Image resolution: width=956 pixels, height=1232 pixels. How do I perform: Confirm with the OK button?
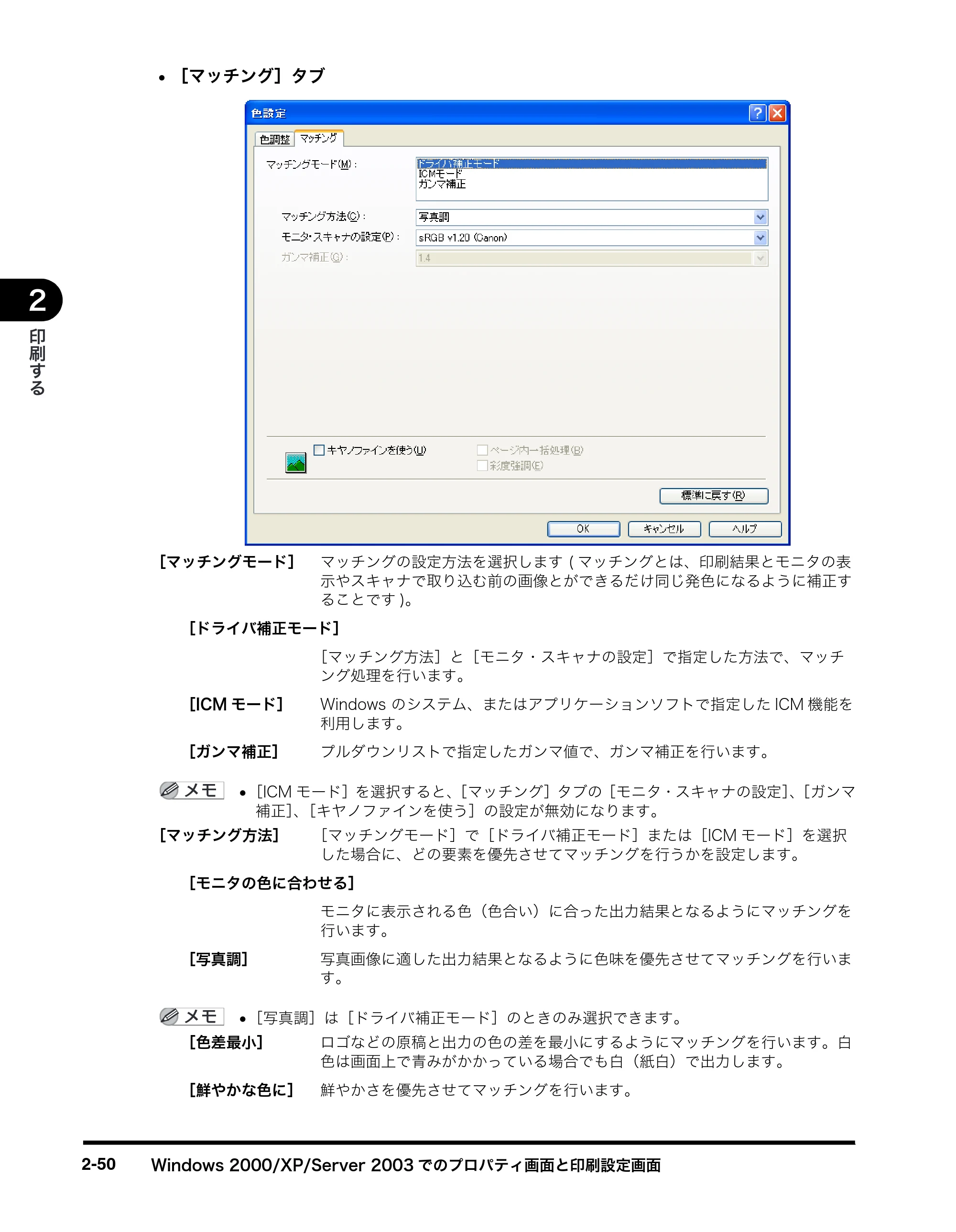point(583,529)
